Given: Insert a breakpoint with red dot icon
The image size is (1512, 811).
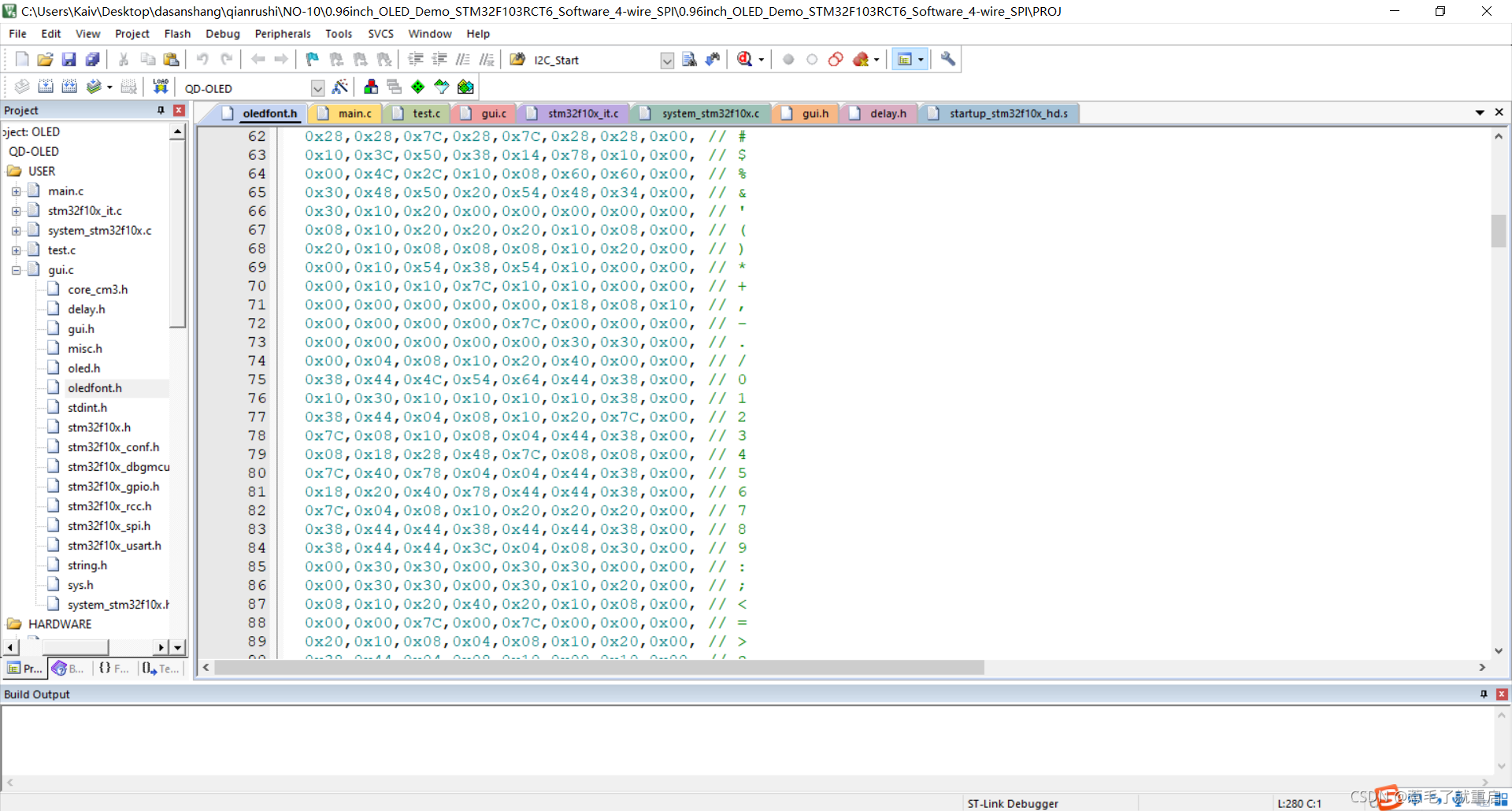Looking at the screenshot, I should pos(788,59).
